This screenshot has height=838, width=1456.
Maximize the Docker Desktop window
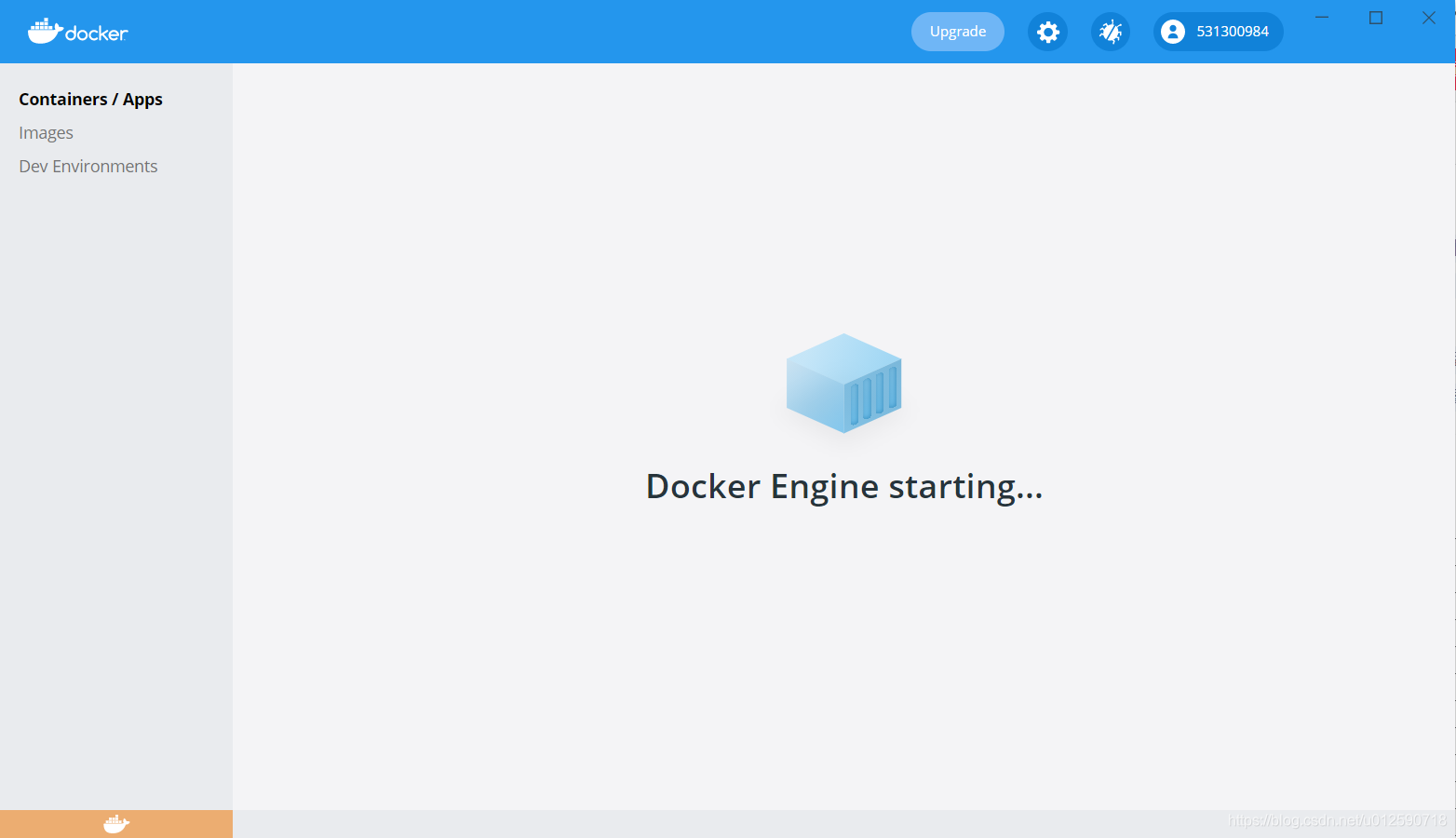(x=1376, y=18)
